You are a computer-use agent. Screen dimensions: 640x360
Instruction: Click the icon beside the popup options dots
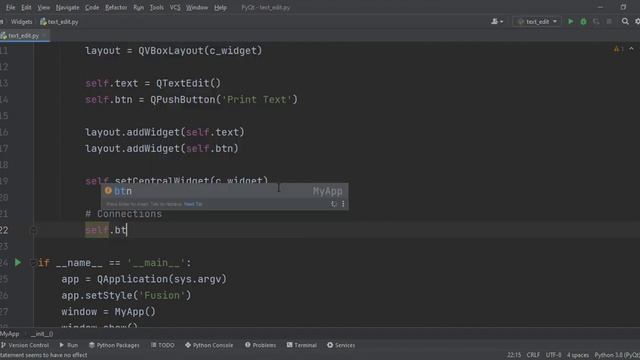coord(333,204)
